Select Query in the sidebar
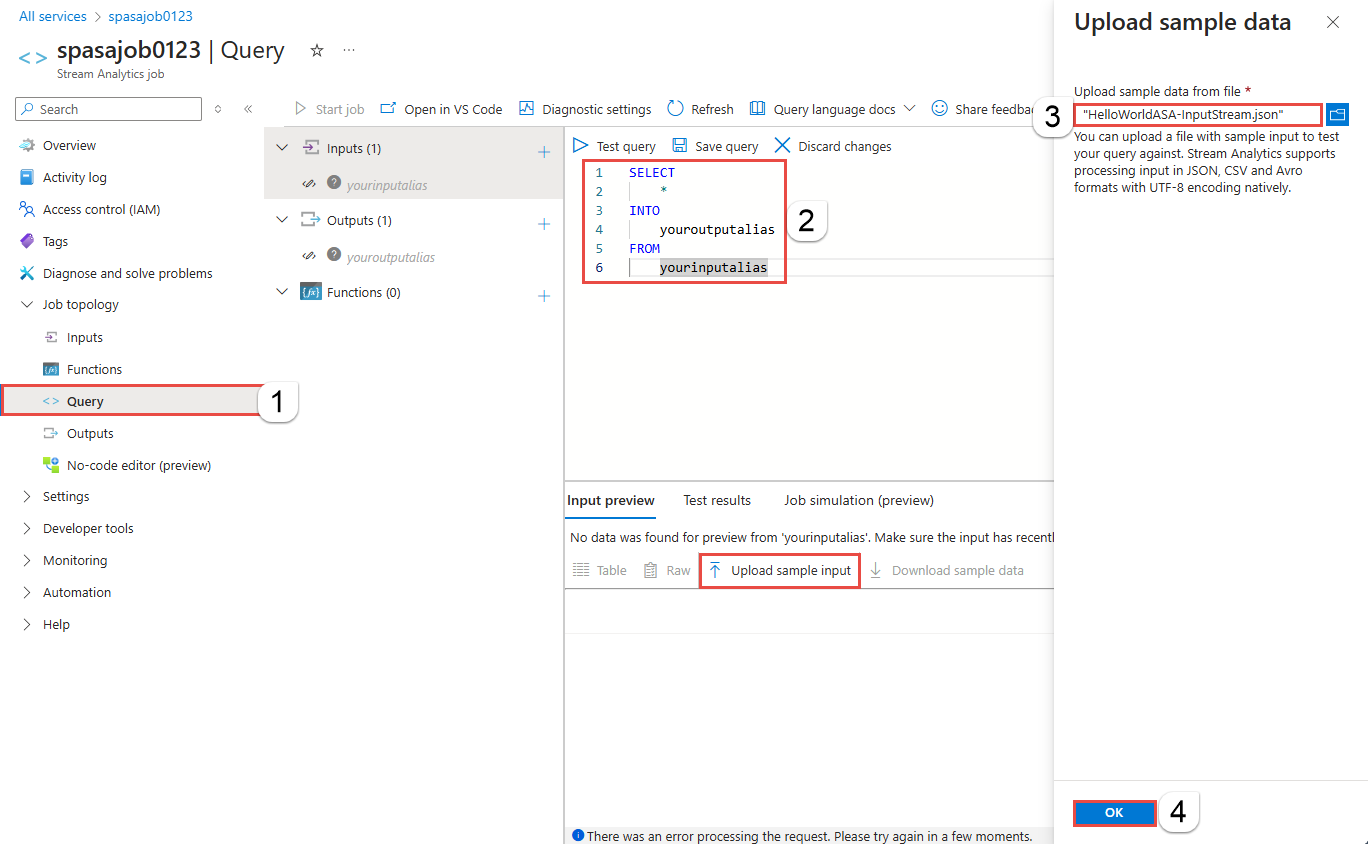1368x844 pixels. click(x=132, y=401)
